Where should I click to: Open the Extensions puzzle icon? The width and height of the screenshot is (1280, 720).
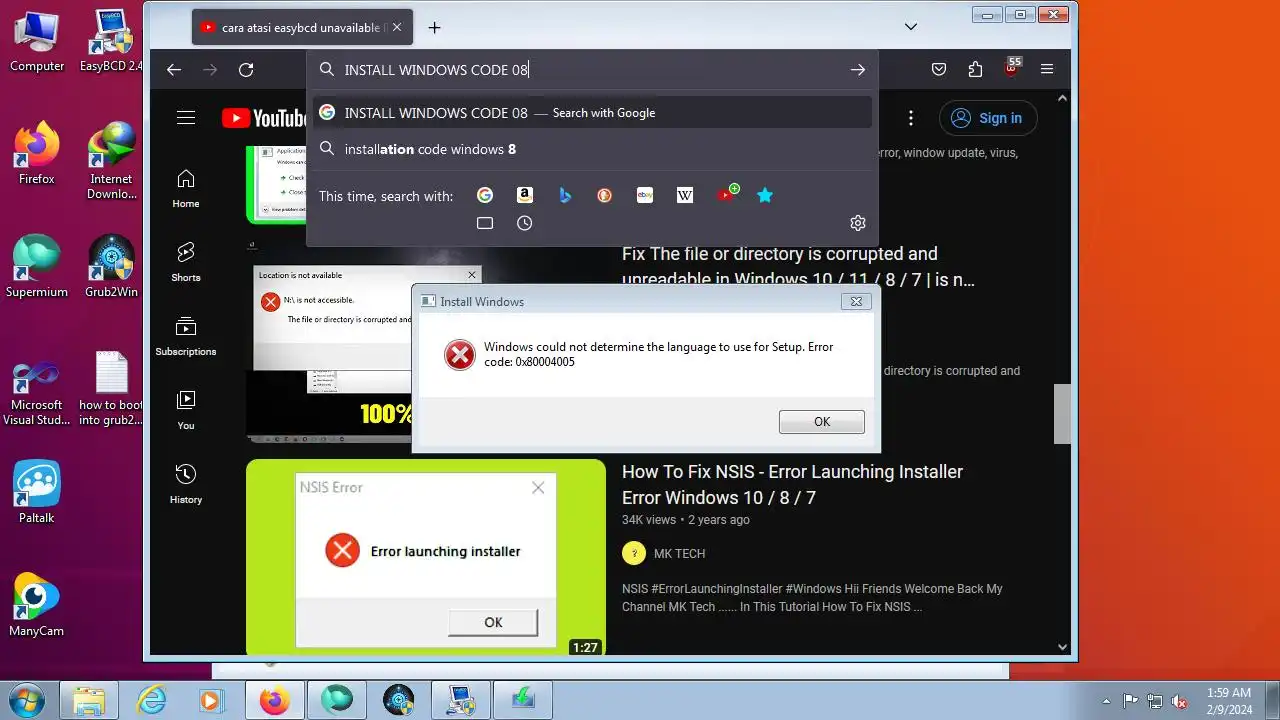pos(975,70)
